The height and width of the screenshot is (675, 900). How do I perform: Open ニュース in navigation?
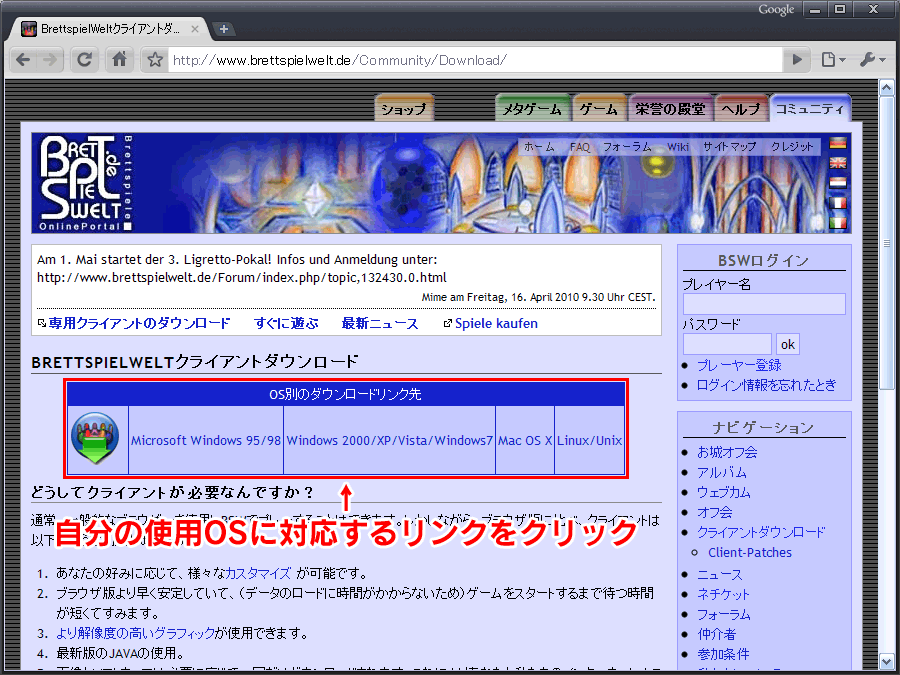pyautogui.click(x=719, y=575)
